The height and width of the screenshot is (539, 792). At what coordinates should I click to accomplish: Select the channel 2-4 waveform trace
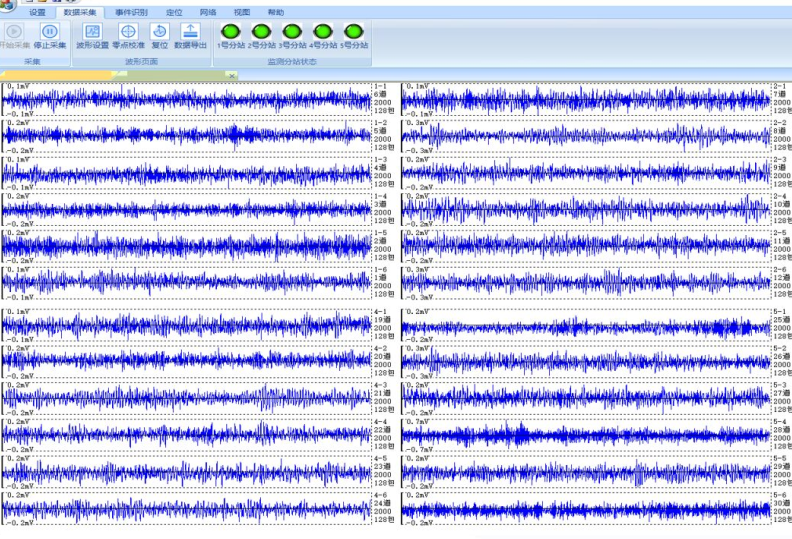[x=586, y=209]
